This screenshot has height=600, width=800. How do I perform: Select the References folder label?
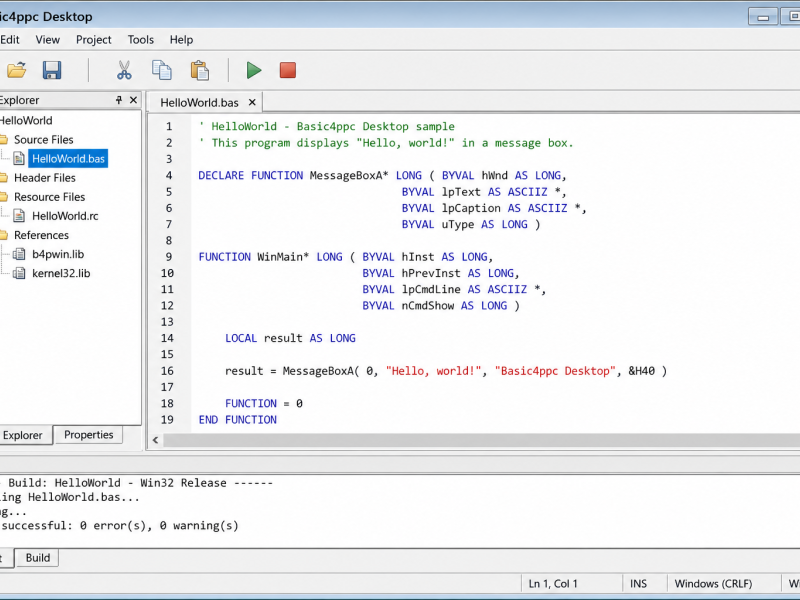click(41, 235)
